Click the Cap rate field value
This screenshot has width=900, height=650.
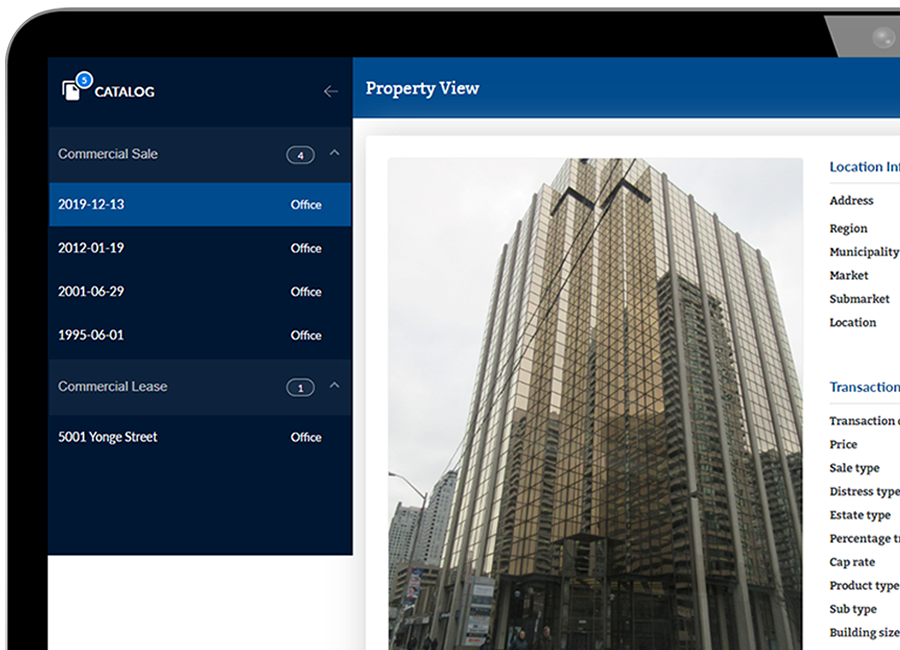[x=852, y=562]
